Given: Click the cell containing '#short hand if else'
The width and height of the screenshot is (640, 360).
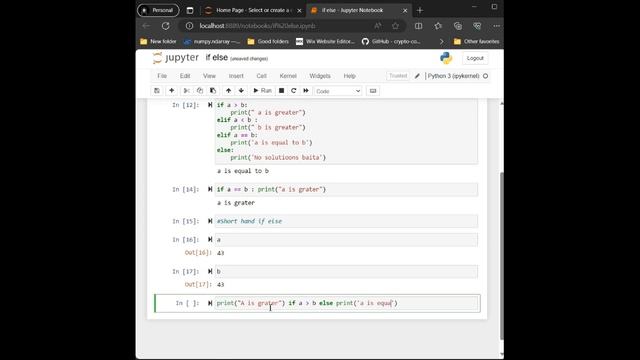Looking at the screenshot, I should tap(346, 221).
